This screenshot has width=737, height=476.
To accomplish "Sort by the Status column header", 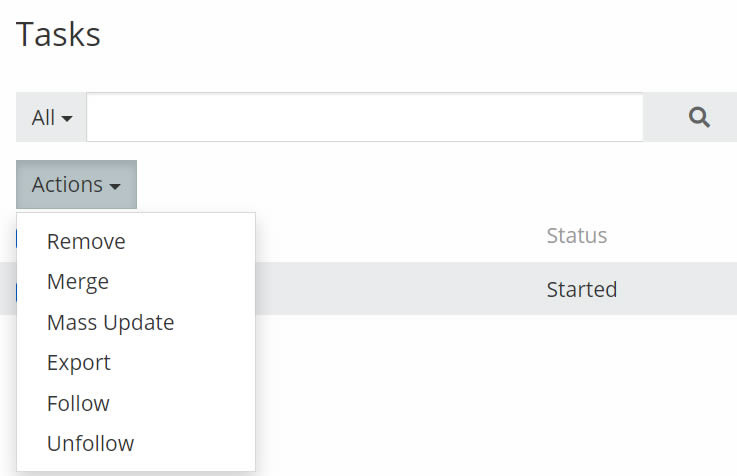I will tap(576, 237).
